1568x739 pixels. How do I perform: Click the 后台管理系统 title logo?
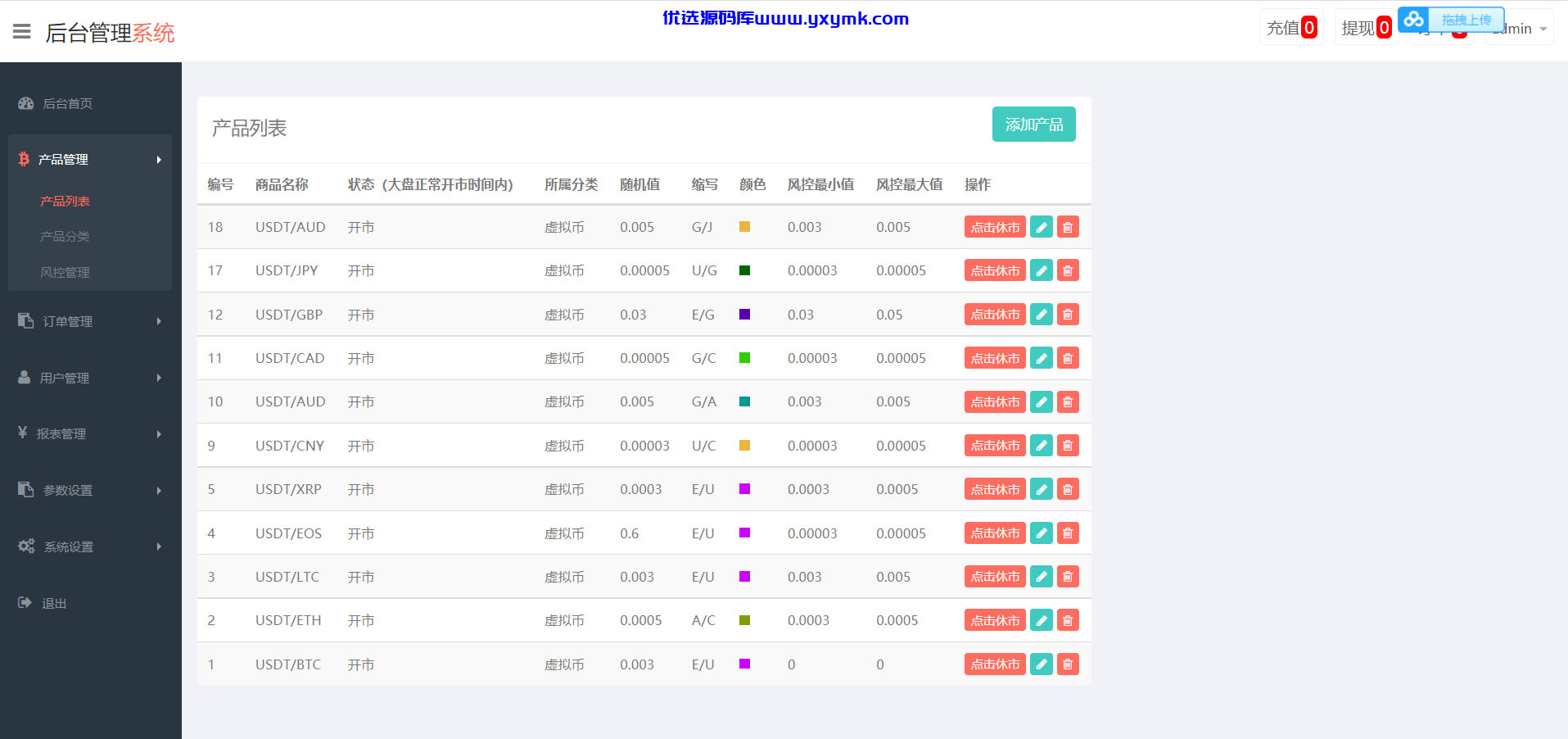pyautogui.click(x=111, y=33)
